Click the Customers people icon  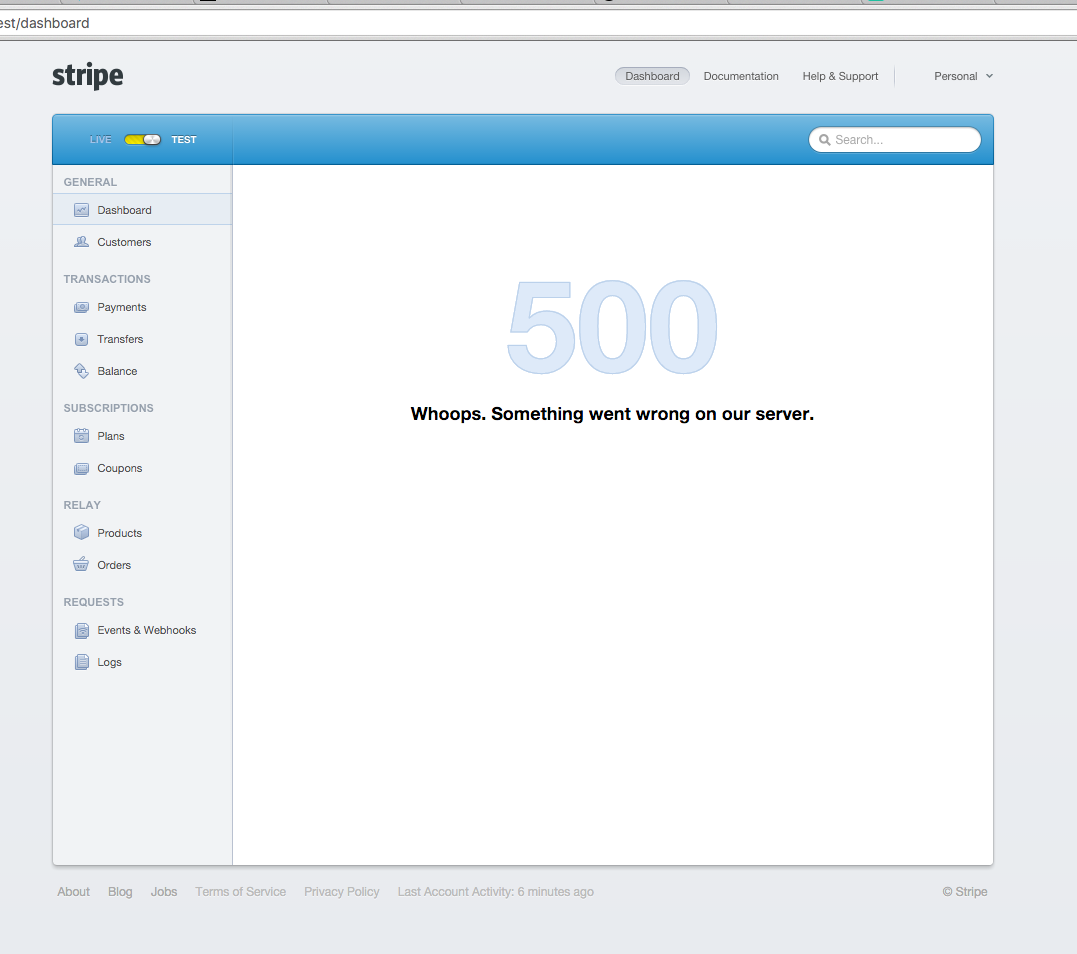pyautogui.click(x=81, y=242)
